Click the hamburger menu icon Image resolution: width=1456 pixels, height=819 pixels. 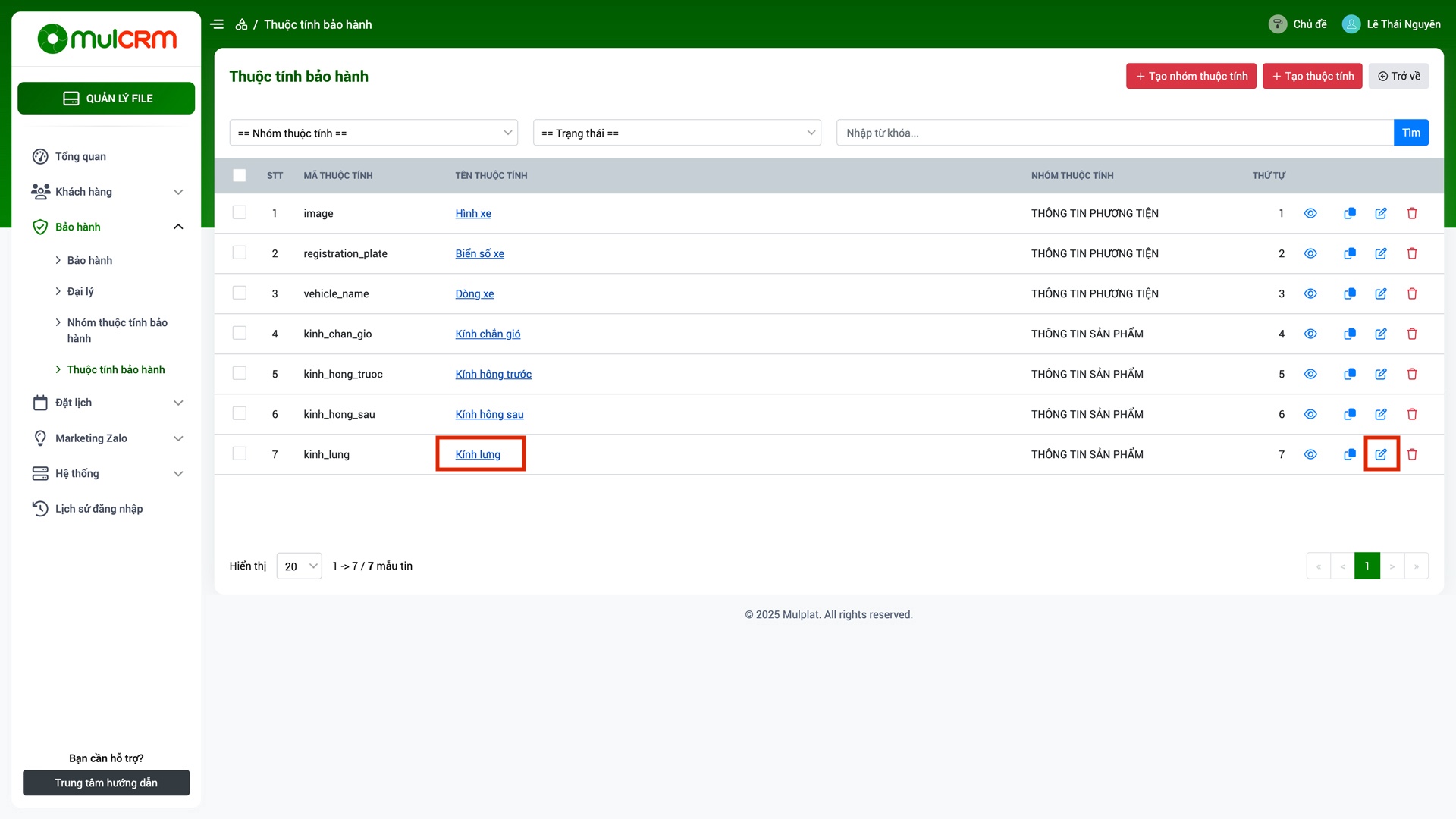(x=217, y=24)
